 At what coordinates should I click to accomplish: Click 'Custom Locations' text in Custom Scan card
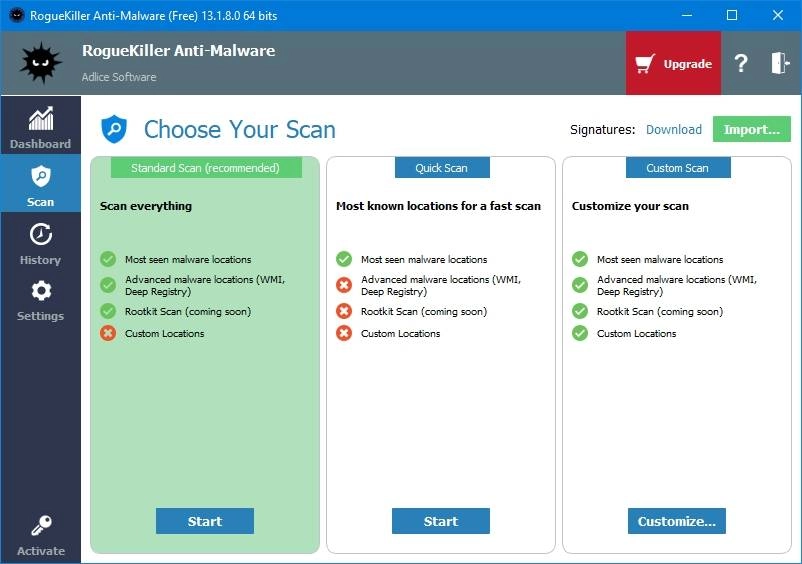[x=636, y=333]
